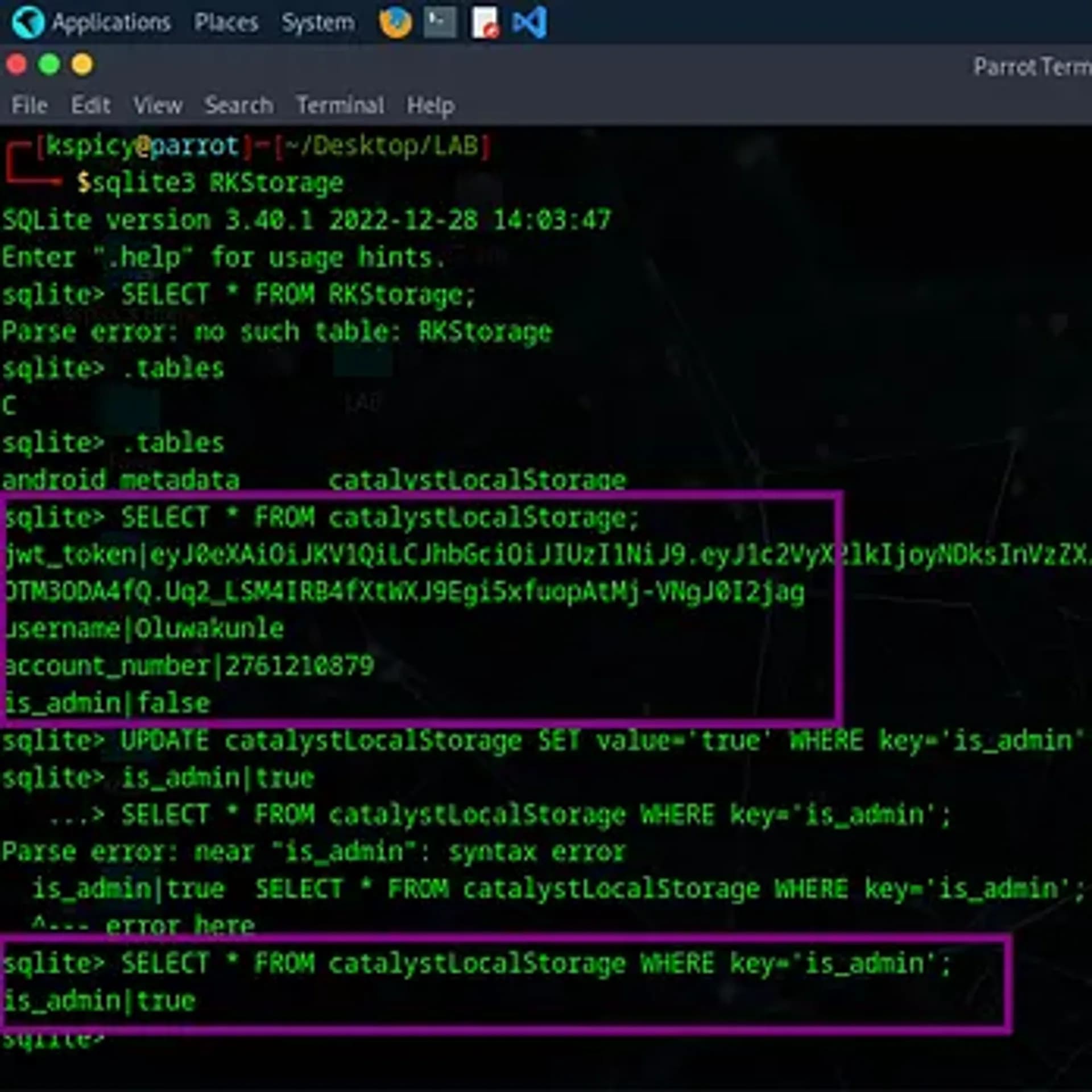The image size is (1092, 1092).
Task: Click the 'is_admin|false' row
Action: pyautogui.click(x=107, y=704)
